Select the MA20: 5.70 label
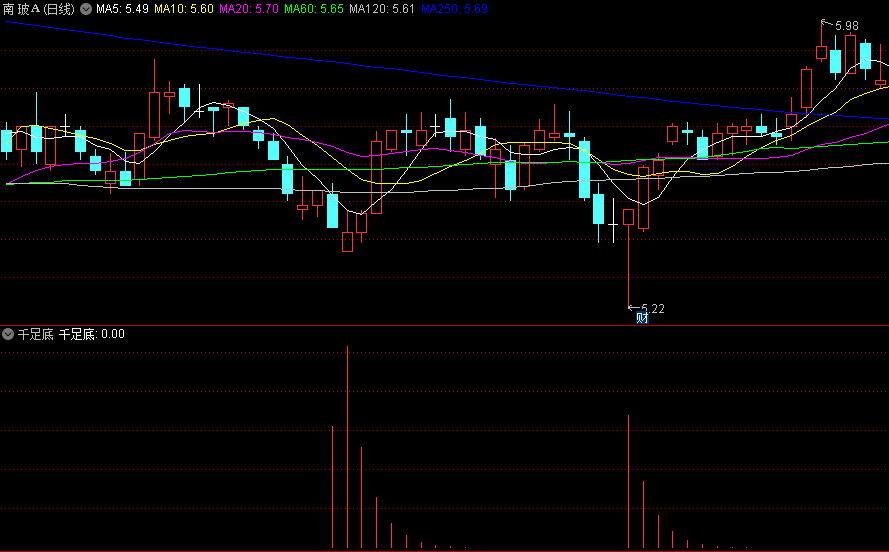 click(249, 9)
